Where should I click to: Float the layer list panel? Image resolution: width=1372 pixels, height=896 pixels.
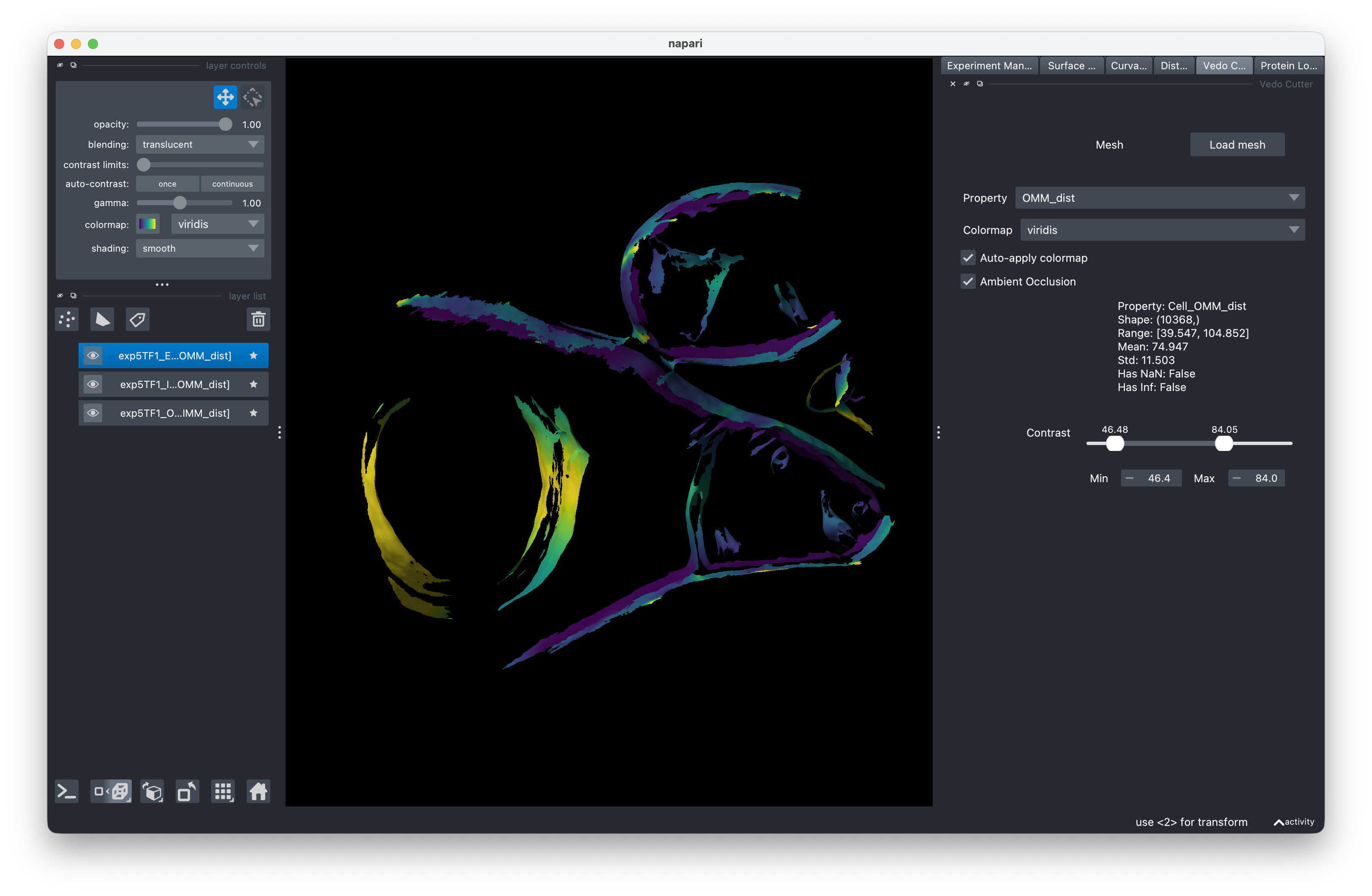(x=73, y=296)
